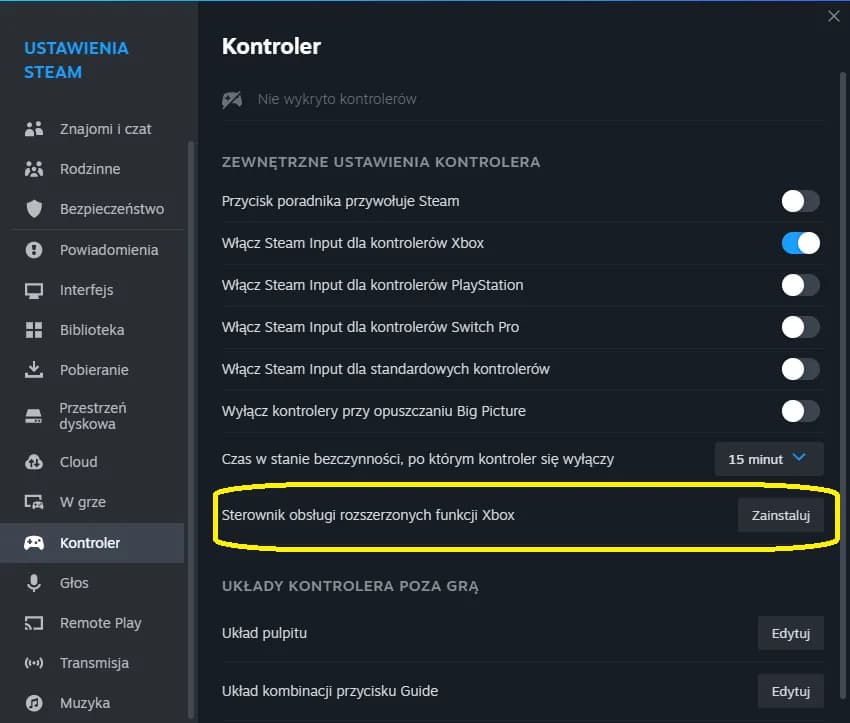Toggle Przycisk poradnika przywołuje Steam
The height and width of the screenshot is (723, 850).
799,201
